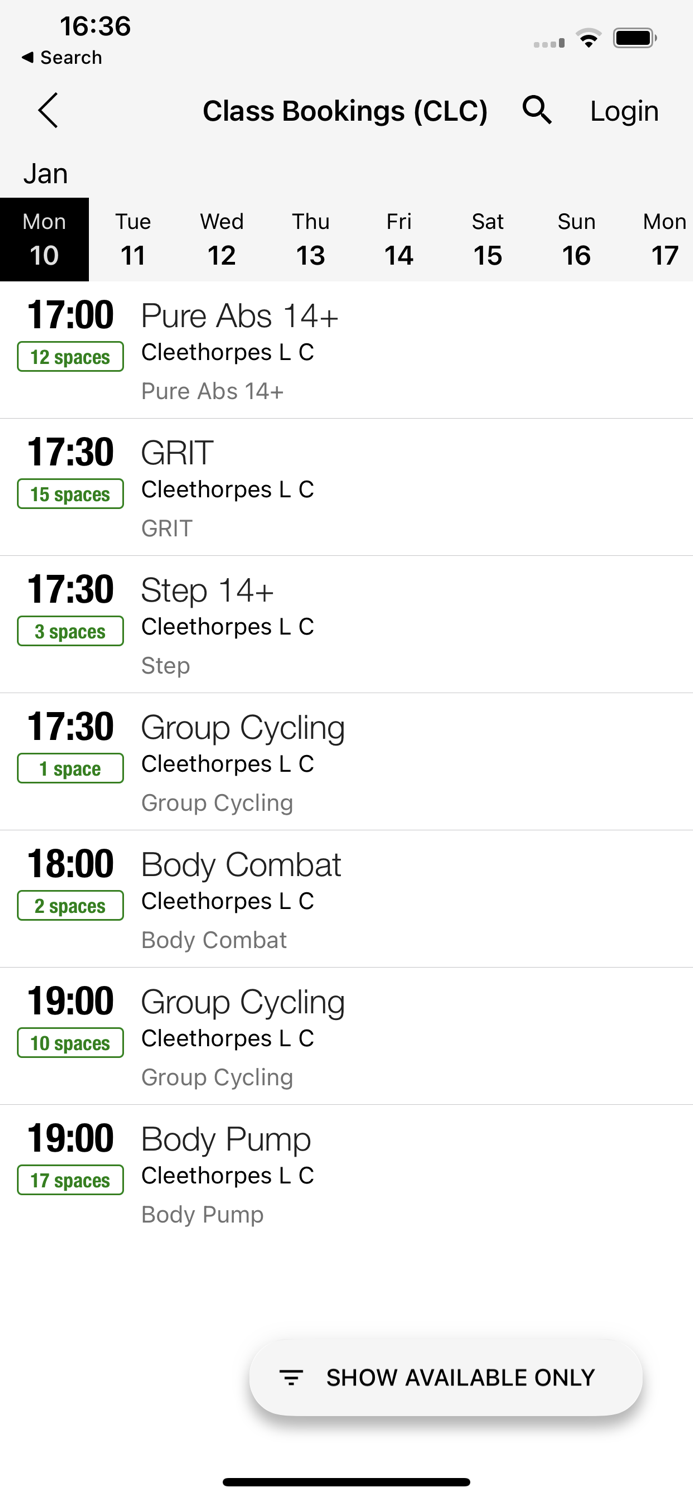Tap the filter icon on the availability button

[x=291, y=1377]
